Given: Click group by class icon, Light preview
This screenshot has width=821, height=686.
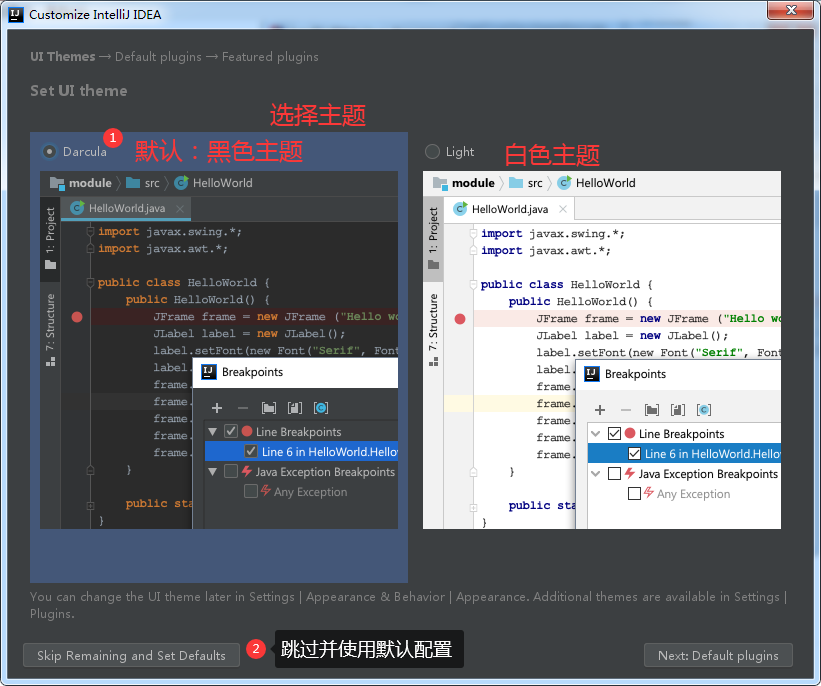Looking at the screenshot, I should (704, 410).
